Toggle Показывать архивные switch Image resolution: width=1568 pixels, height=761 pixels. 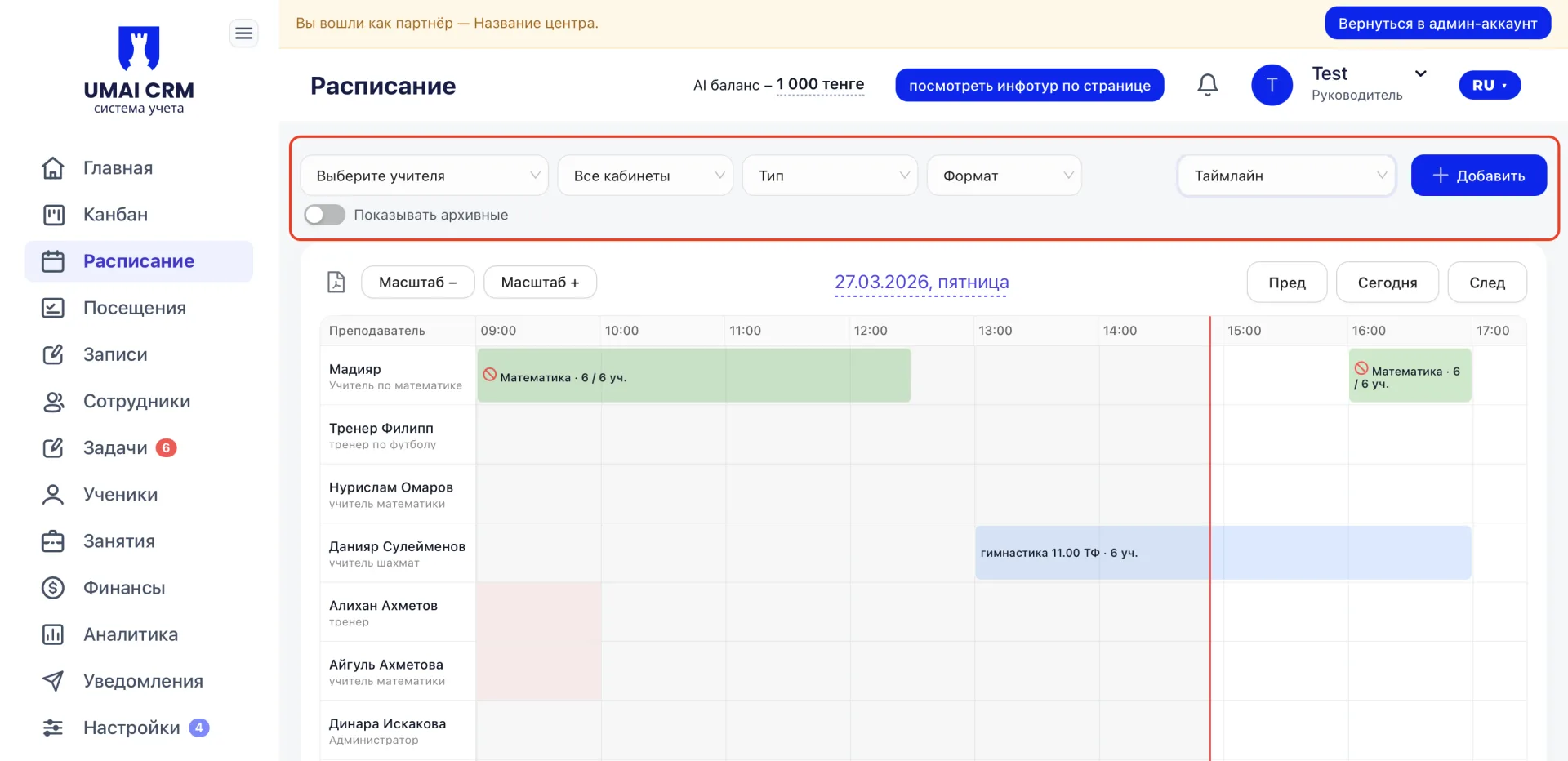tap(325, 215)
